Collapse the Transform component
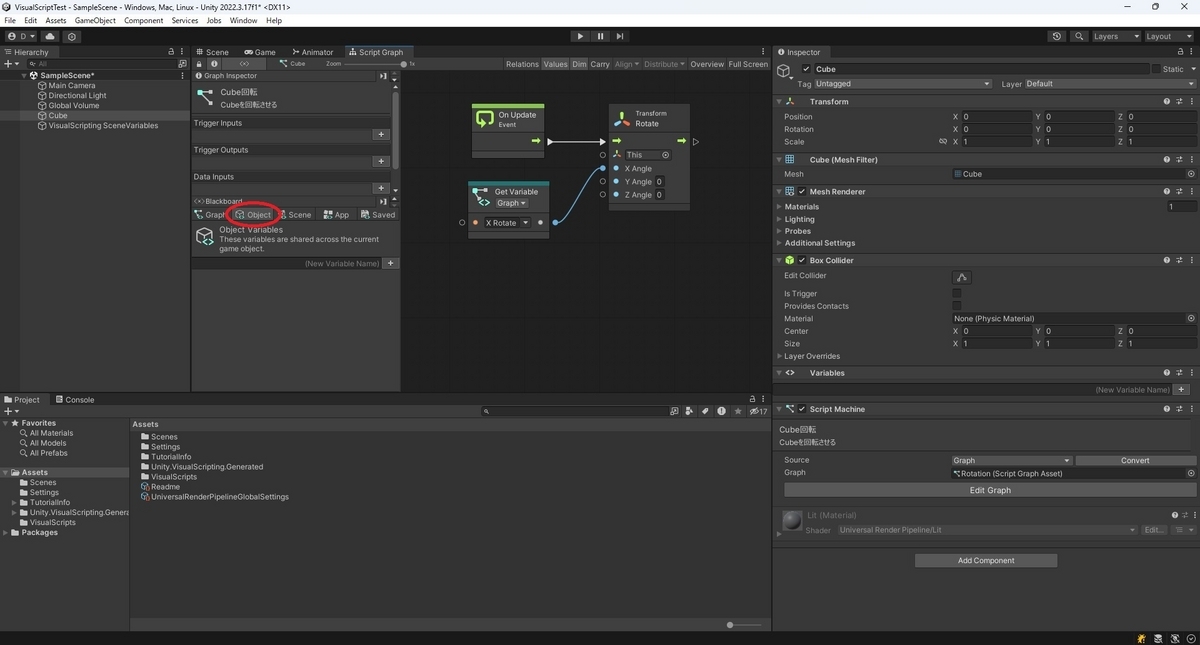The width and height of the screenshot is (1200, 645). [780, 101]
